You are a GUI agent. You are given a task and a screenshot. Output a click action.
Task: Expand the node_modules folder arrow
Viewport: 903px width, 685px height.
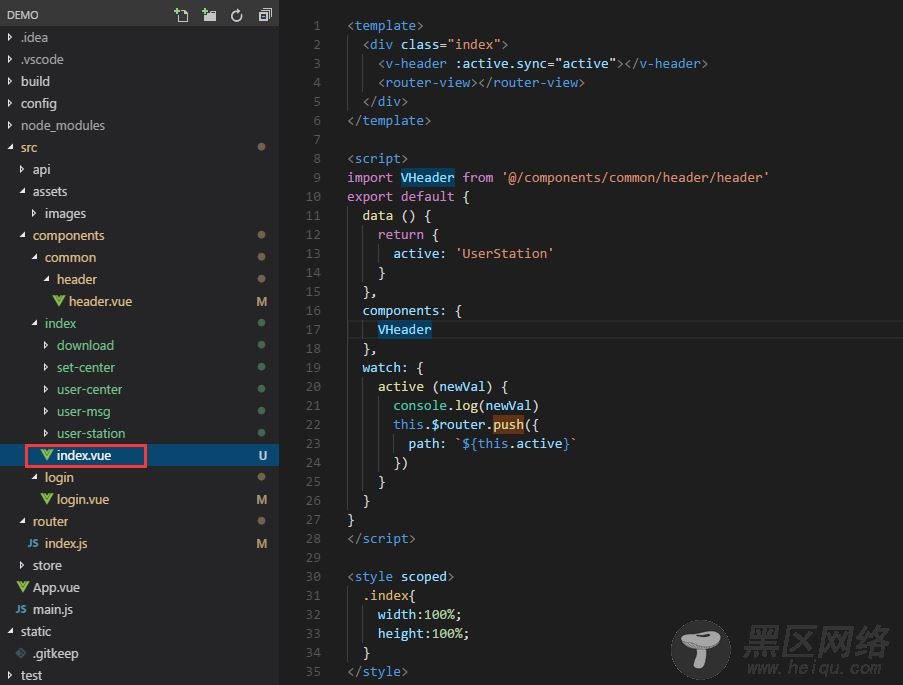10,125
